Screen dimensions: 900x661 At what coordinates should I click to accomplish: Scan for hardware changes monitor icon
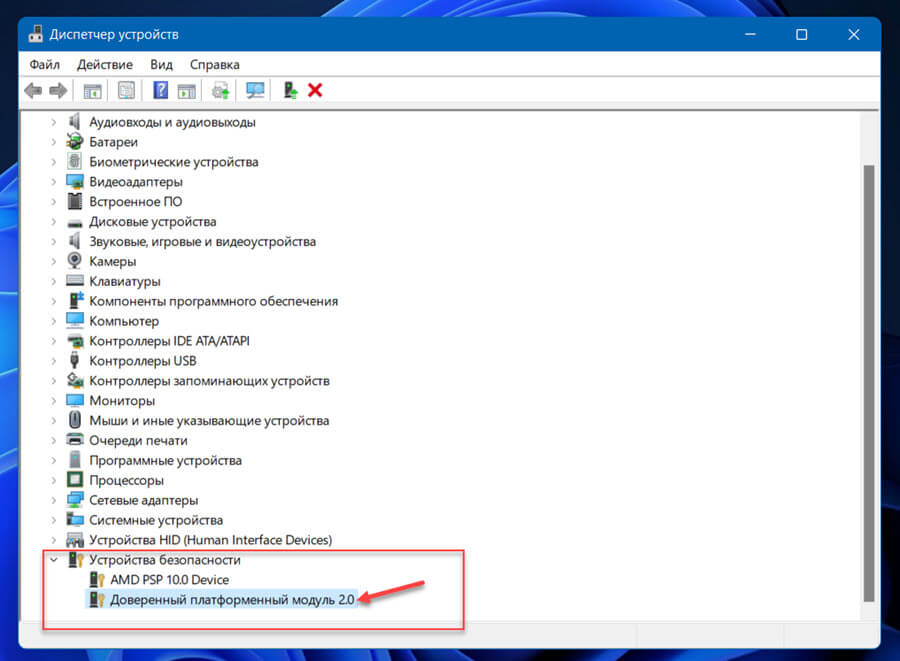[x=255, y=90]
